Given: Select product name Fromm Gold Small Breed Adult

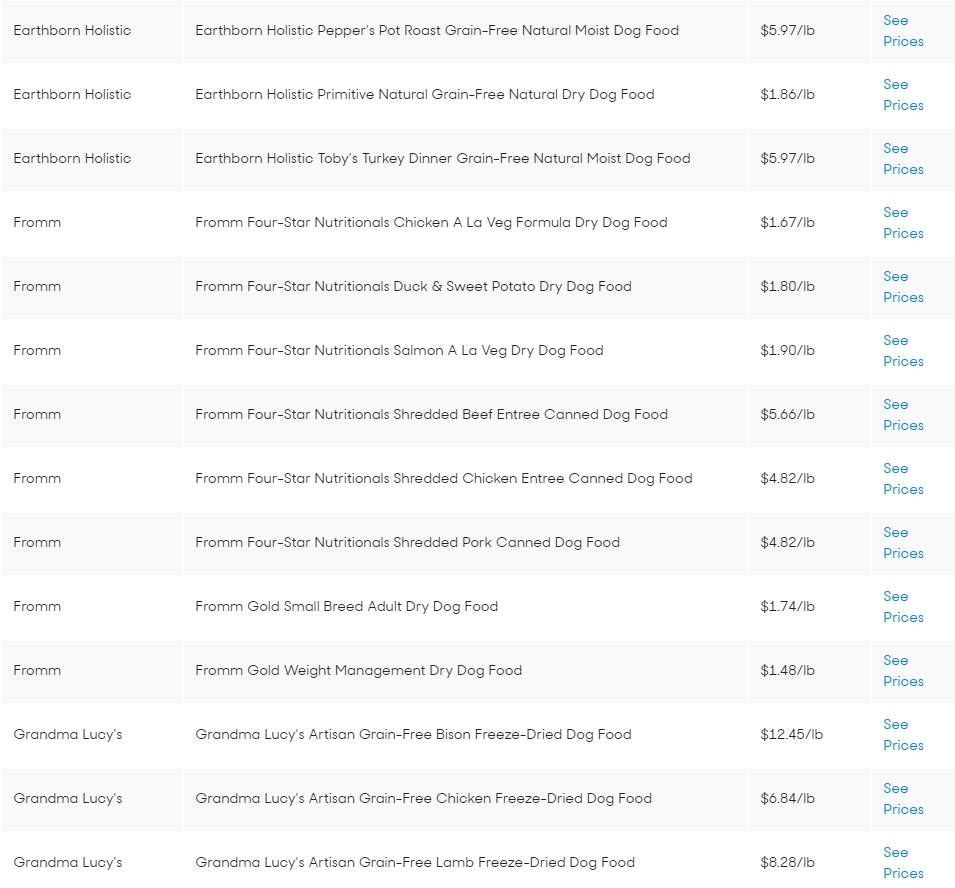Looking at the screenshot, I should 347,606.
